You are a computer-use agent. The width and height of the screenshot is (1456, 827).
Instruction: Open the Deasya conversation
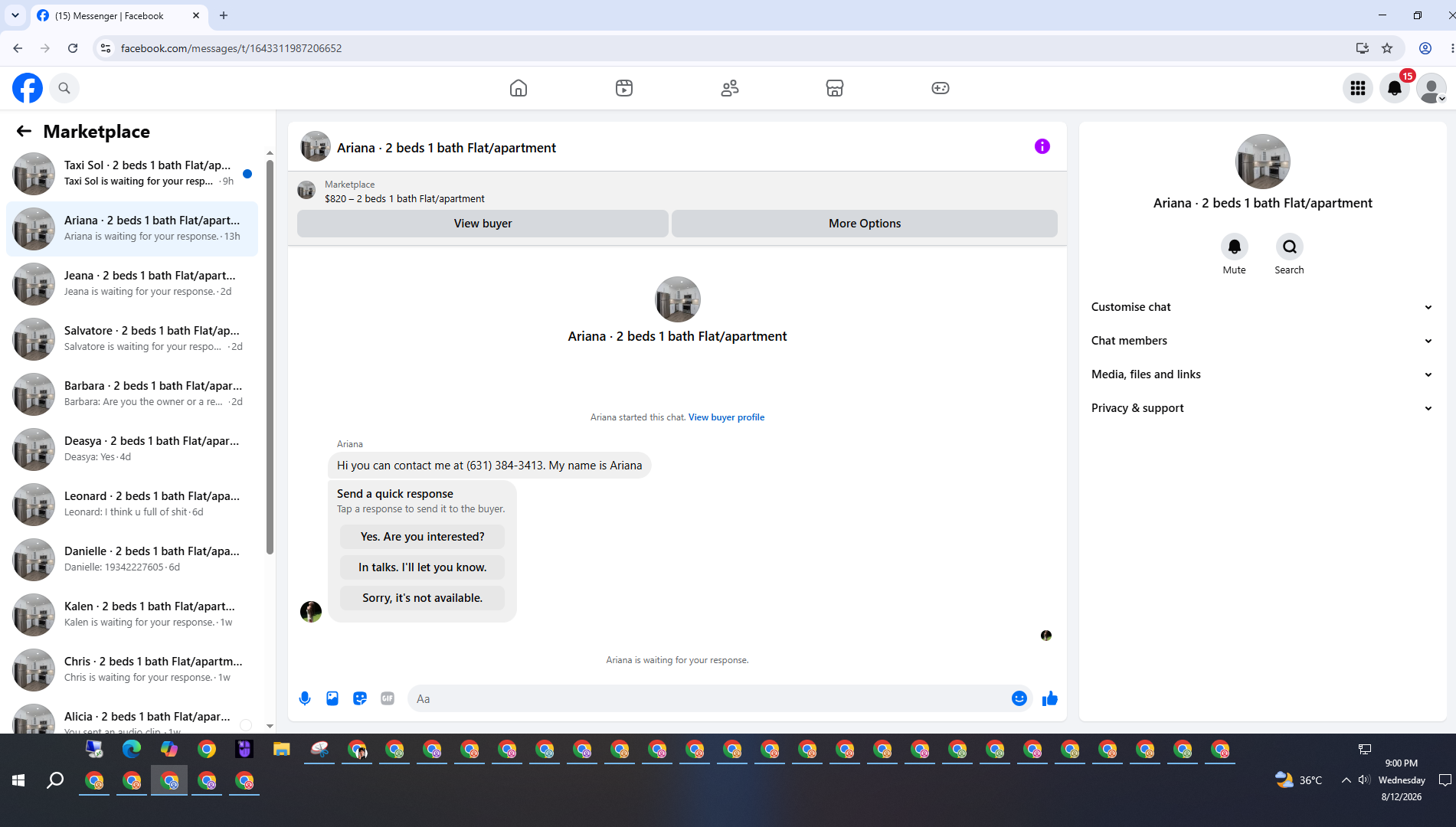pos(132,449)
